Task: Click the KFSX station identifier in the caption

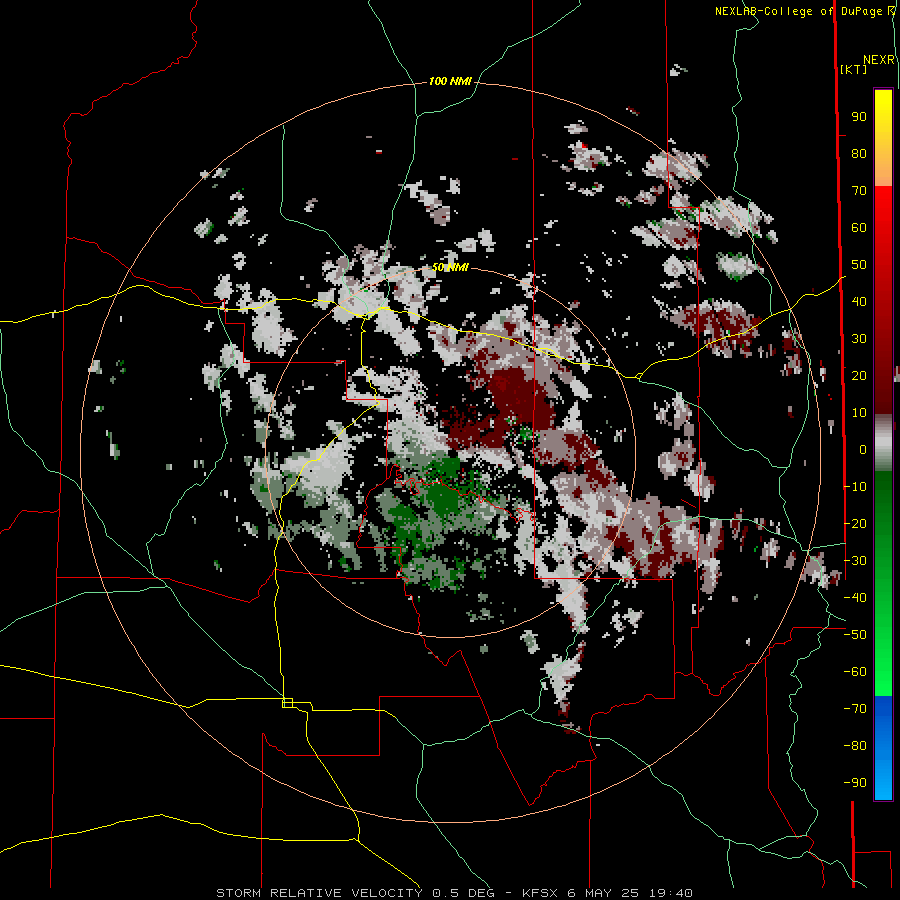Action: click(x=540, y=893)
